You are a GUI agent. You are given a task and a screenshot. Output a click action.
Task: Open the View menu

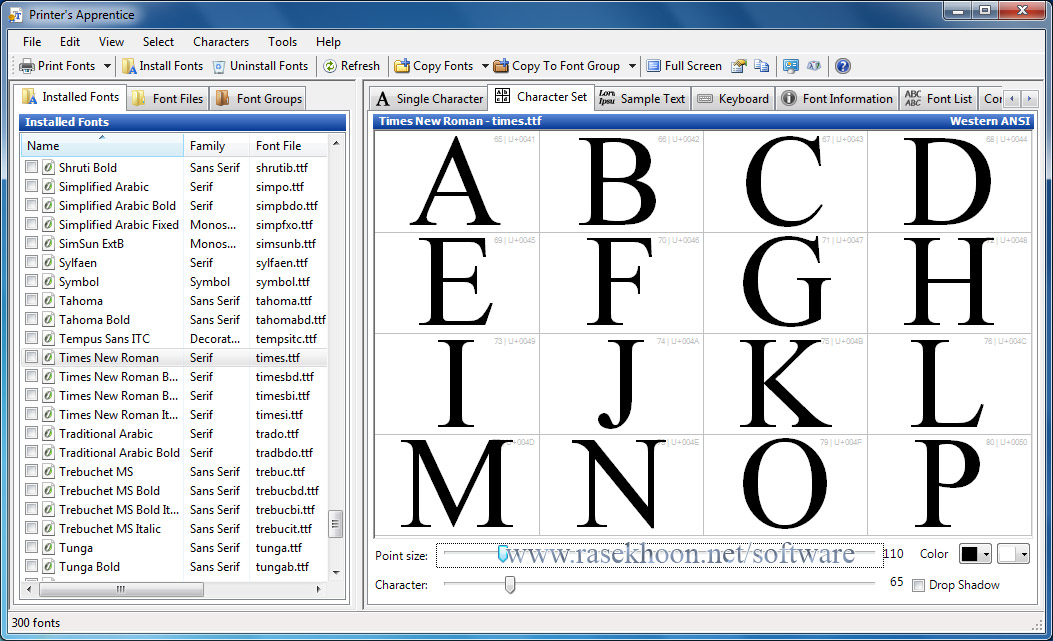[111, 42]
